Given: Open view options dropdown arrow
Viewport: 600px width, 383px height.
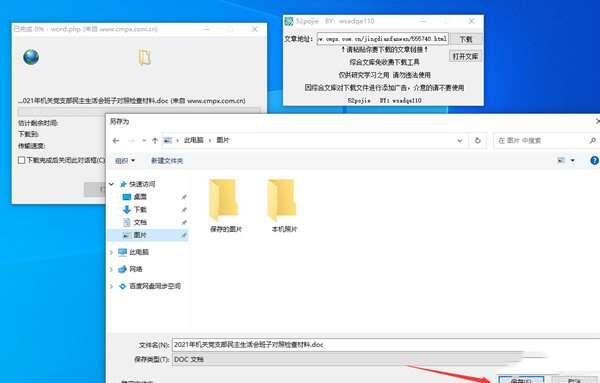Looking at the screenshot, I should 572,160.
